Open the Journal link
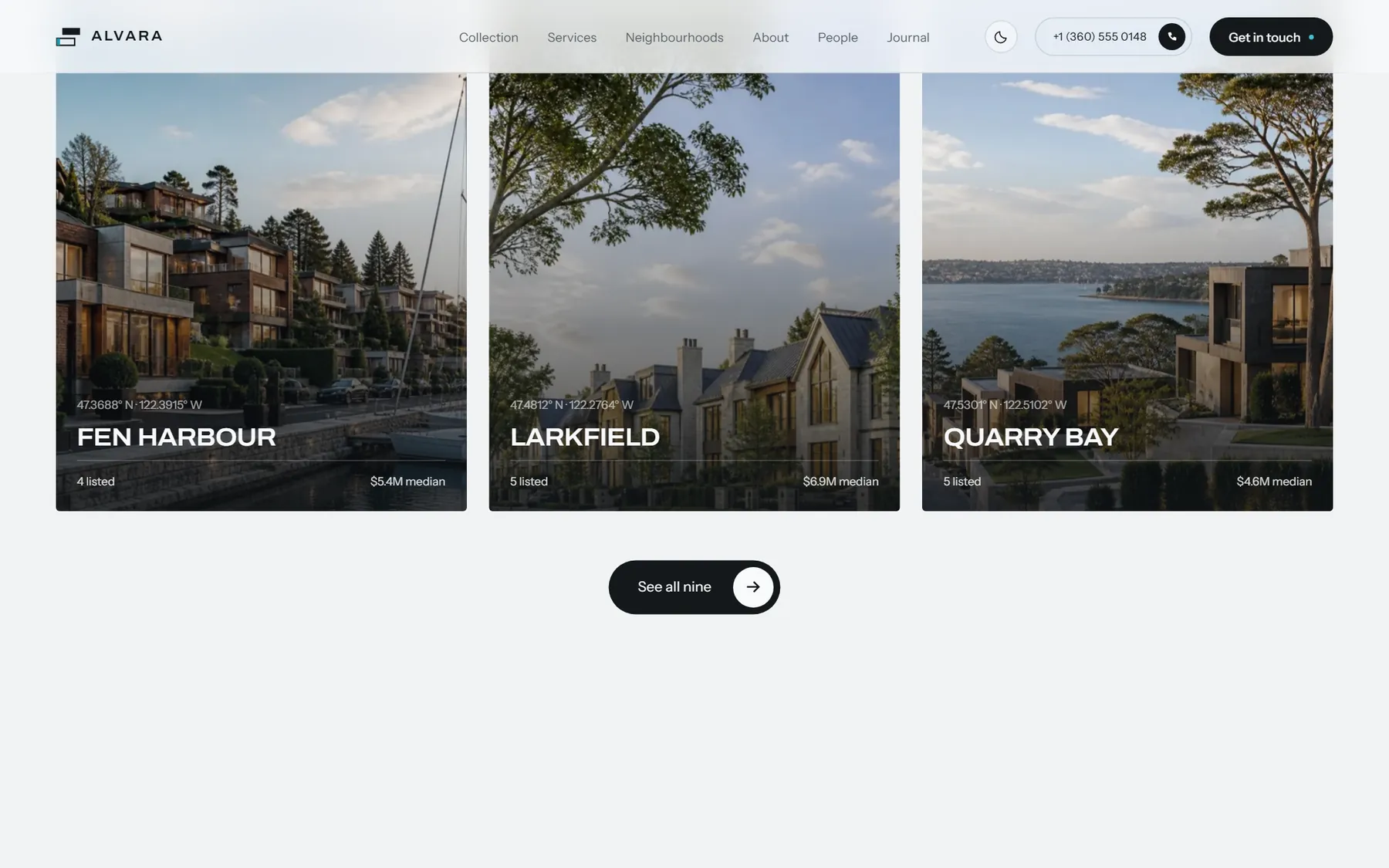Screen dimensions: 1389x868 [908, 37]
